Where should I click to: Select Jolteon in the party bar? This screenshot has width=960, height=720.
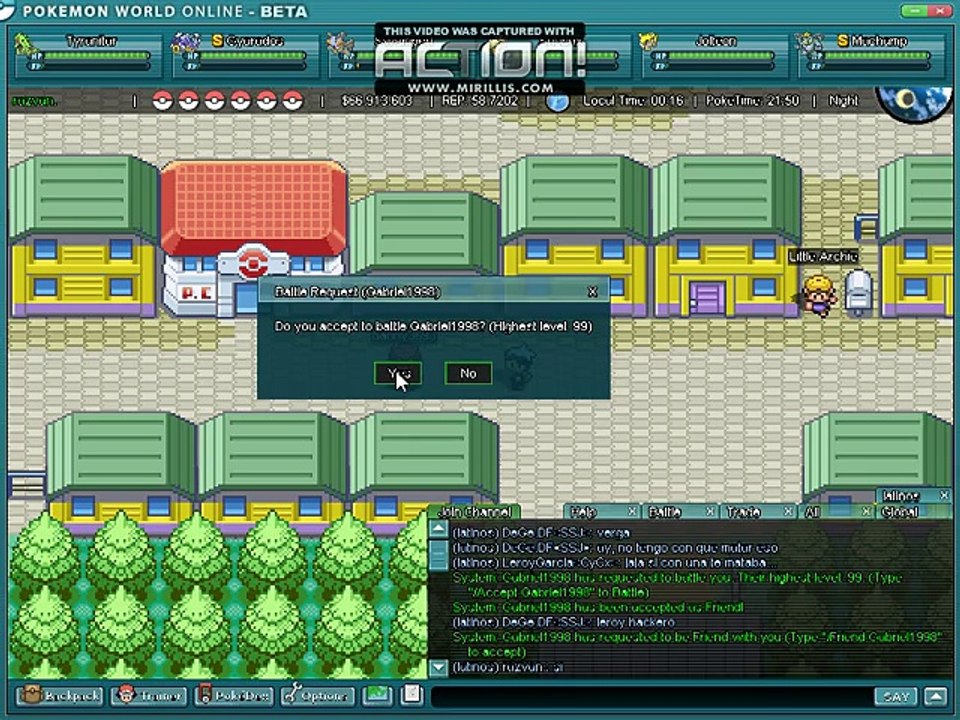point(714,56)
